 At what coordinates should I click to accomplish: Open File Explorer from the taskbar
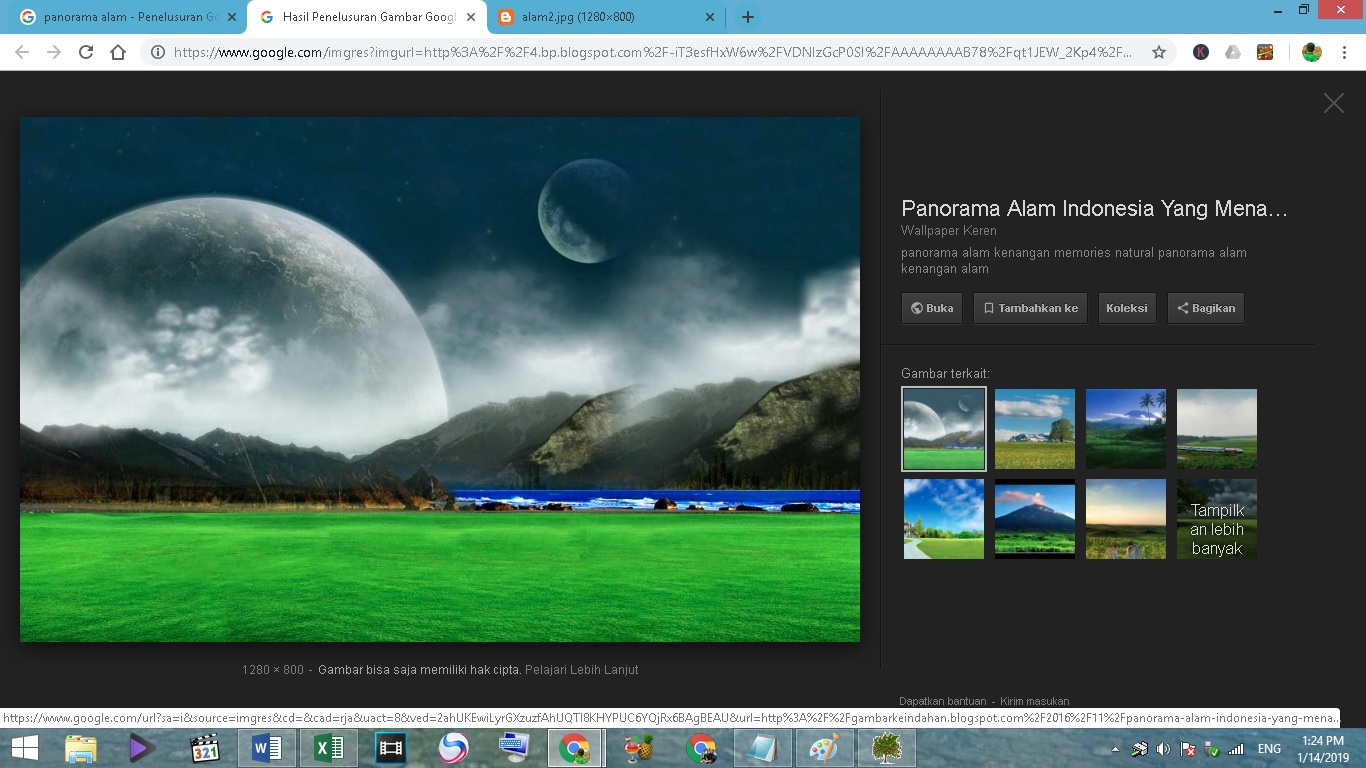(x=80, y=748)
